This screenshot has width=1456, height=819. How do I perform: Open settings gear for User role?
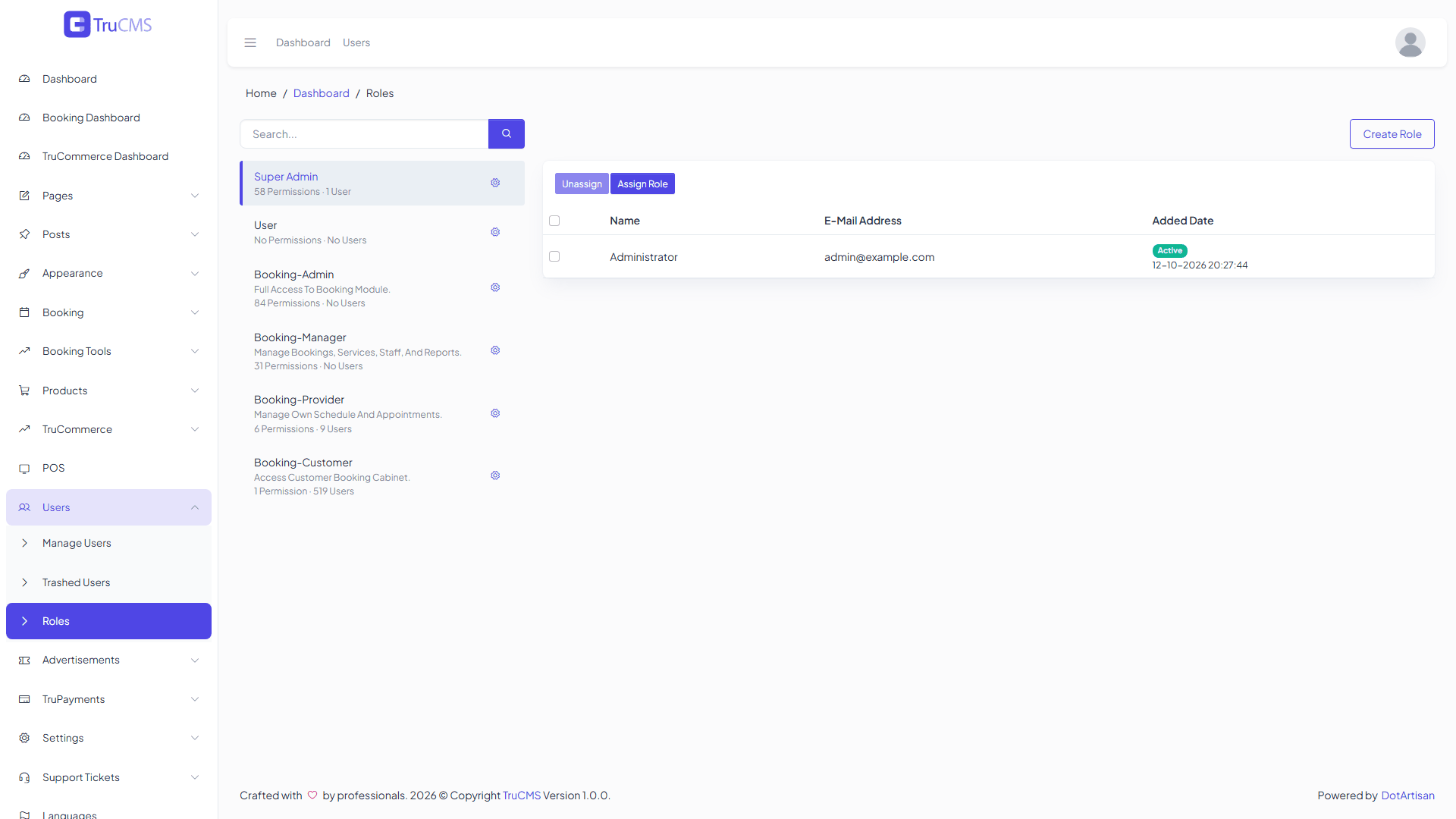pyautogui.click(x=495, y=232)
